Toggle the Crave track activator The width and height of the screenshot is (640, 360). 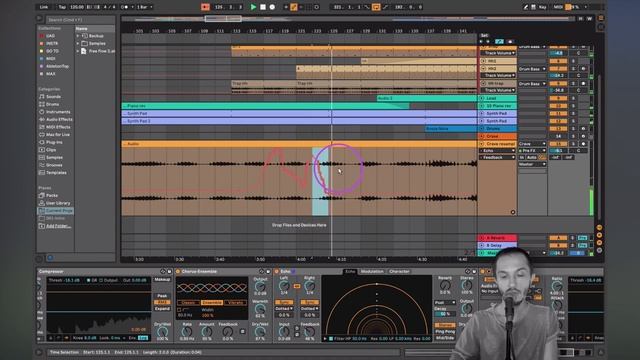tap(558, 144)
